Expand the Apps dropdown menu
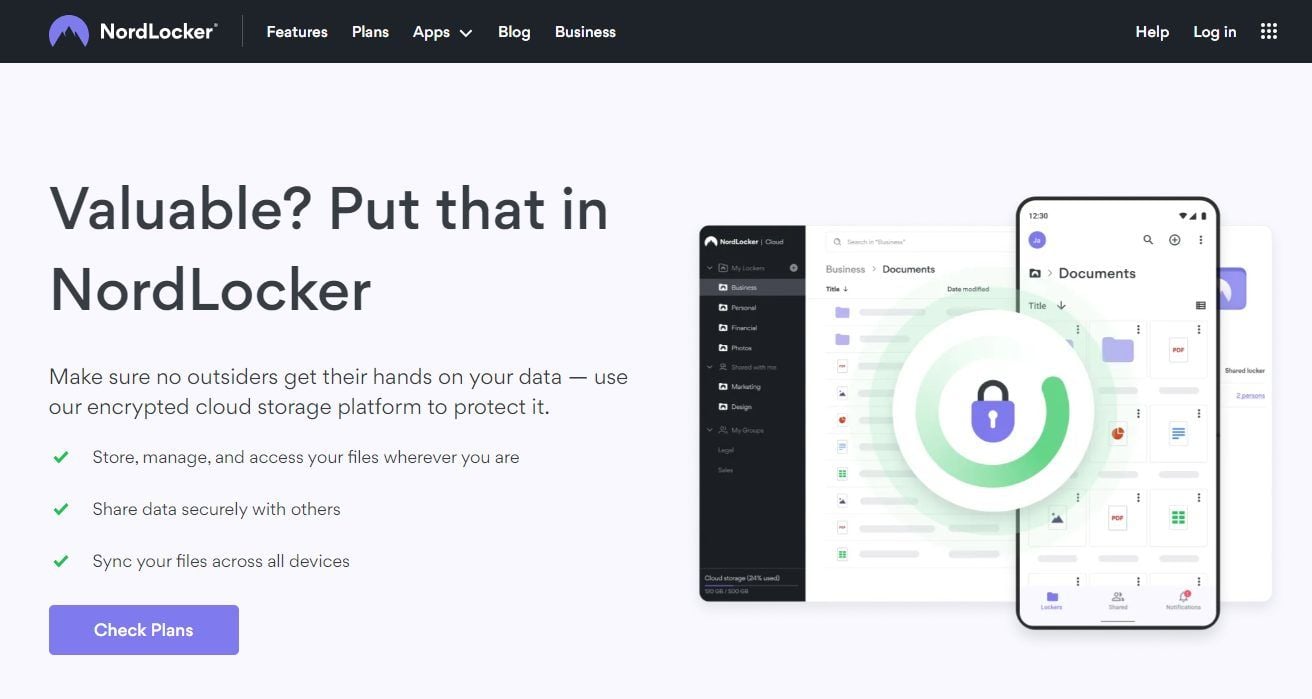Image resolution: width=1312 pixels, height=699 pixels. tap(442, 32)
